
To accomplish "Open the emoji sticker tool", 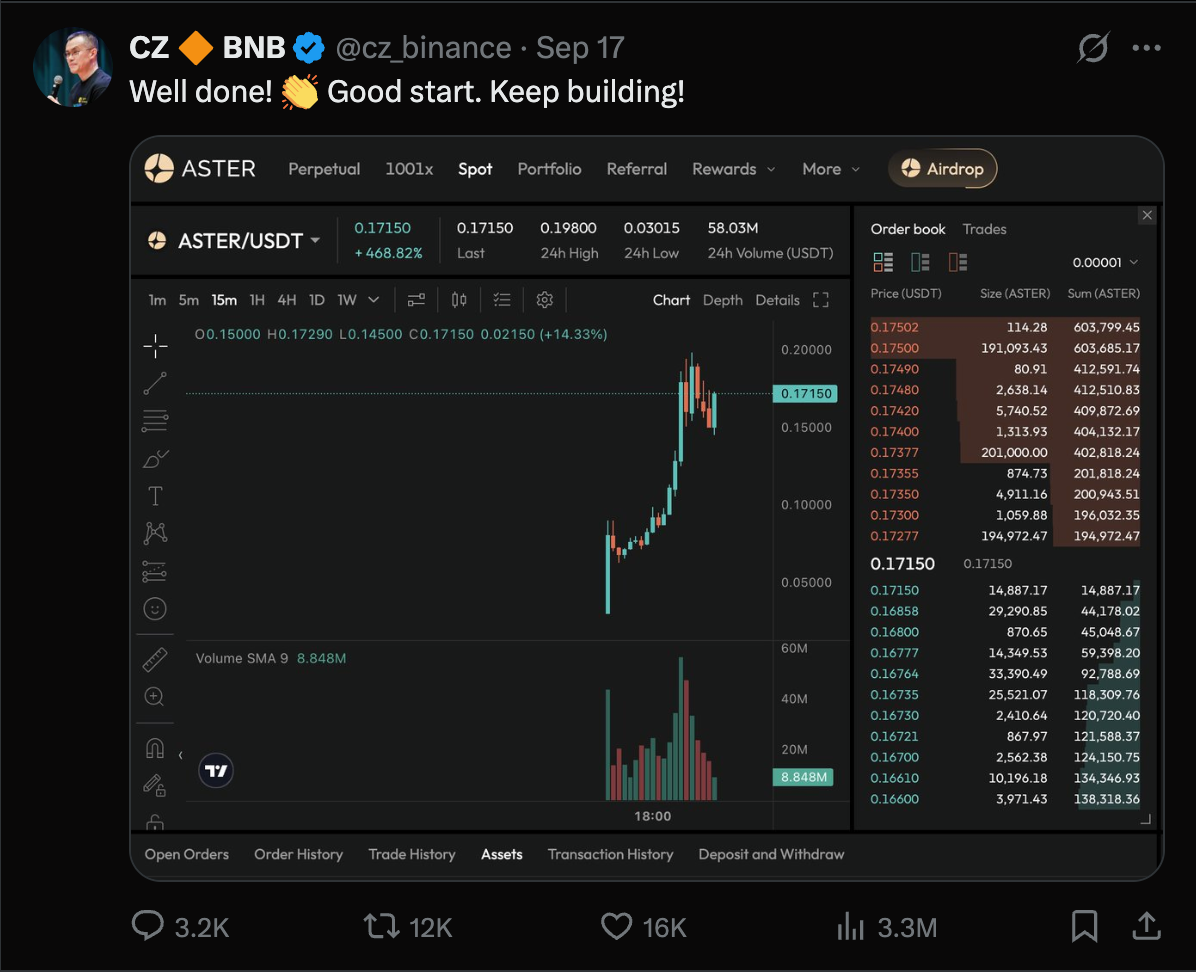I will [155, 608].
